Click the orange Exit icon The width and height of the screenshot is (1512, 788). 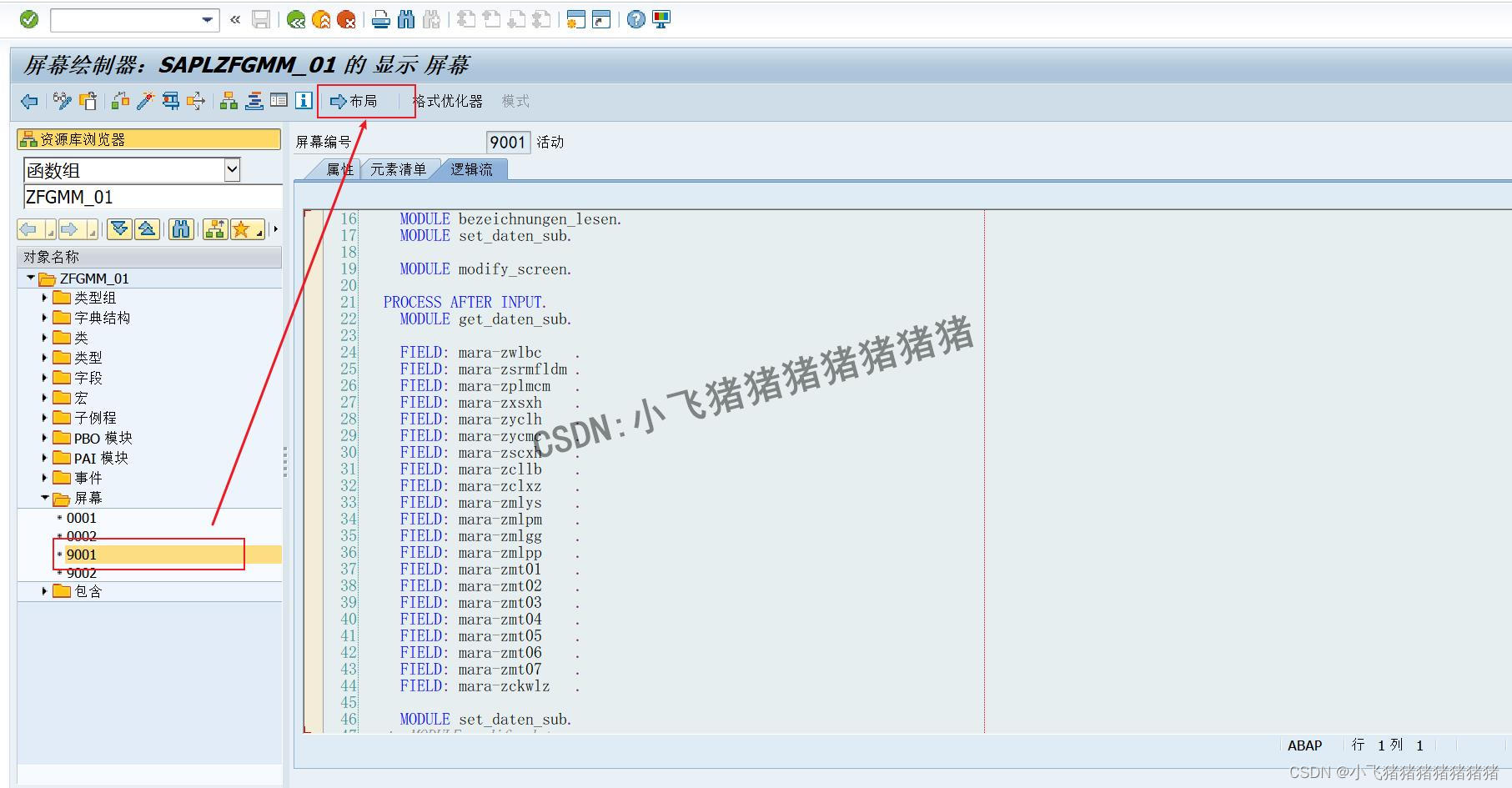point(321,19)
